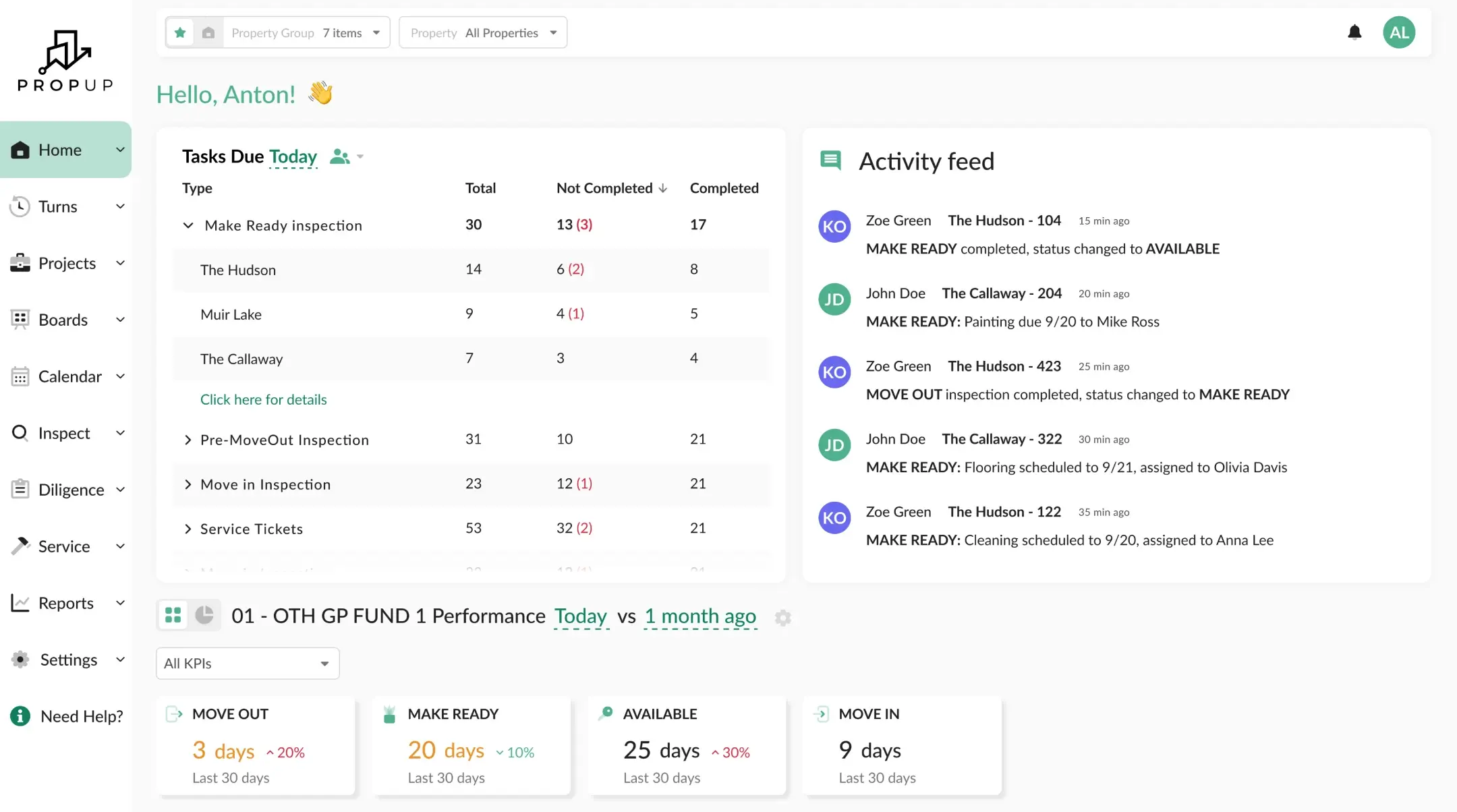Click the Activity feed chat icon
The height and width of the screenshot is (812, 1457).
pyautogui.click(x=830, y=161)
